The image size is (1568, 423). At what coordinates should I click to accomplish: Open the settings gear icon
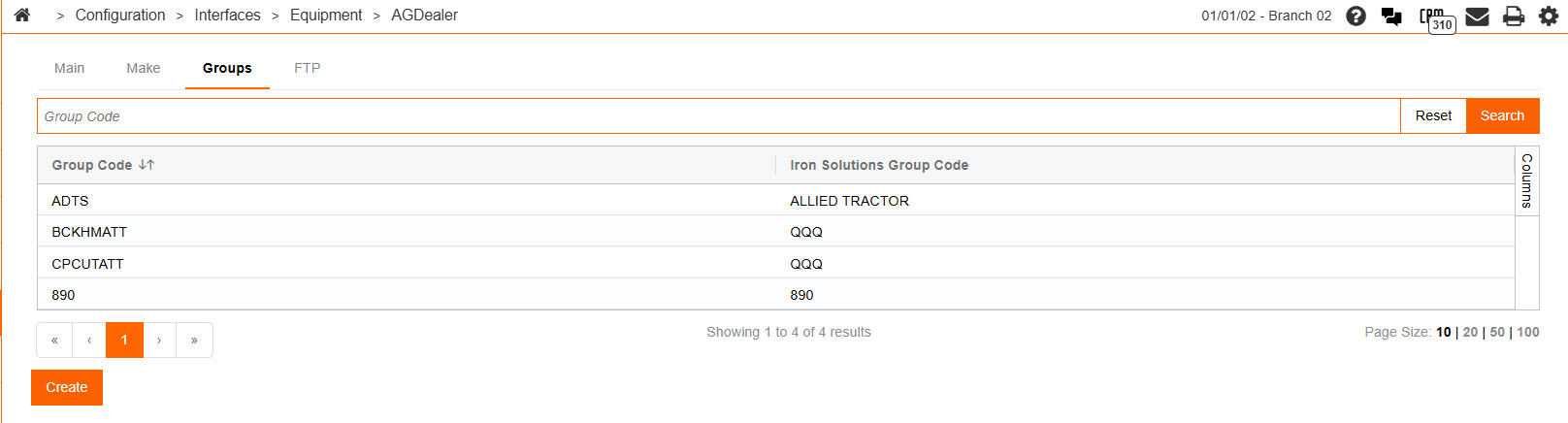point(1549,16)
